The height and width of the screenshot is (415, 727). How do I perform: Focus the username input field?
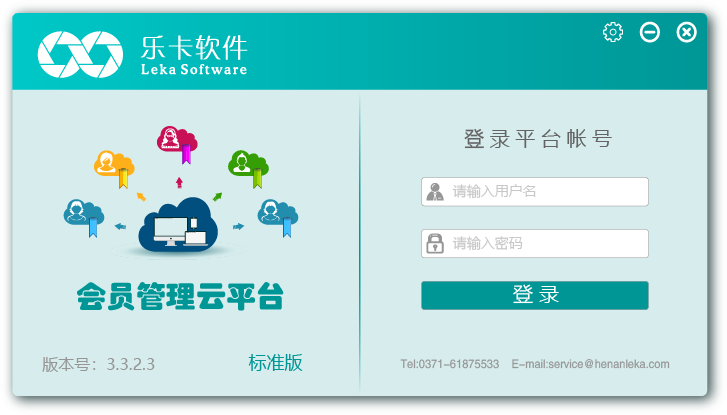pos(535,192)
